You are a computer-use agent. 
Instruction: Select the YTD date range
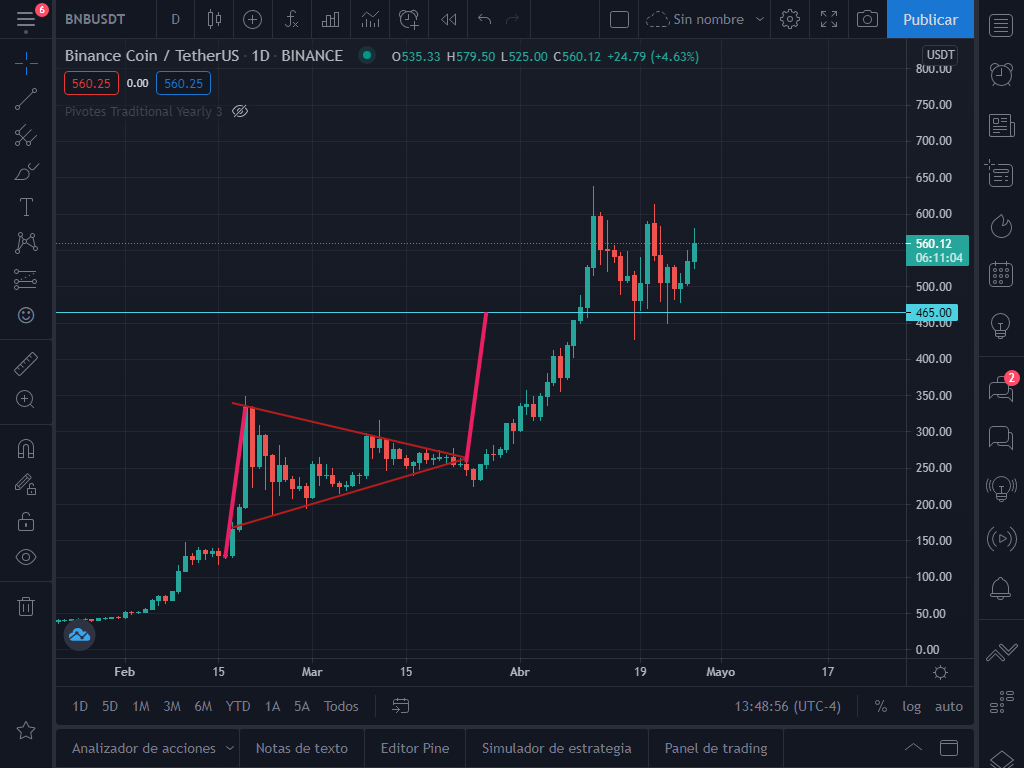point(238,707)
